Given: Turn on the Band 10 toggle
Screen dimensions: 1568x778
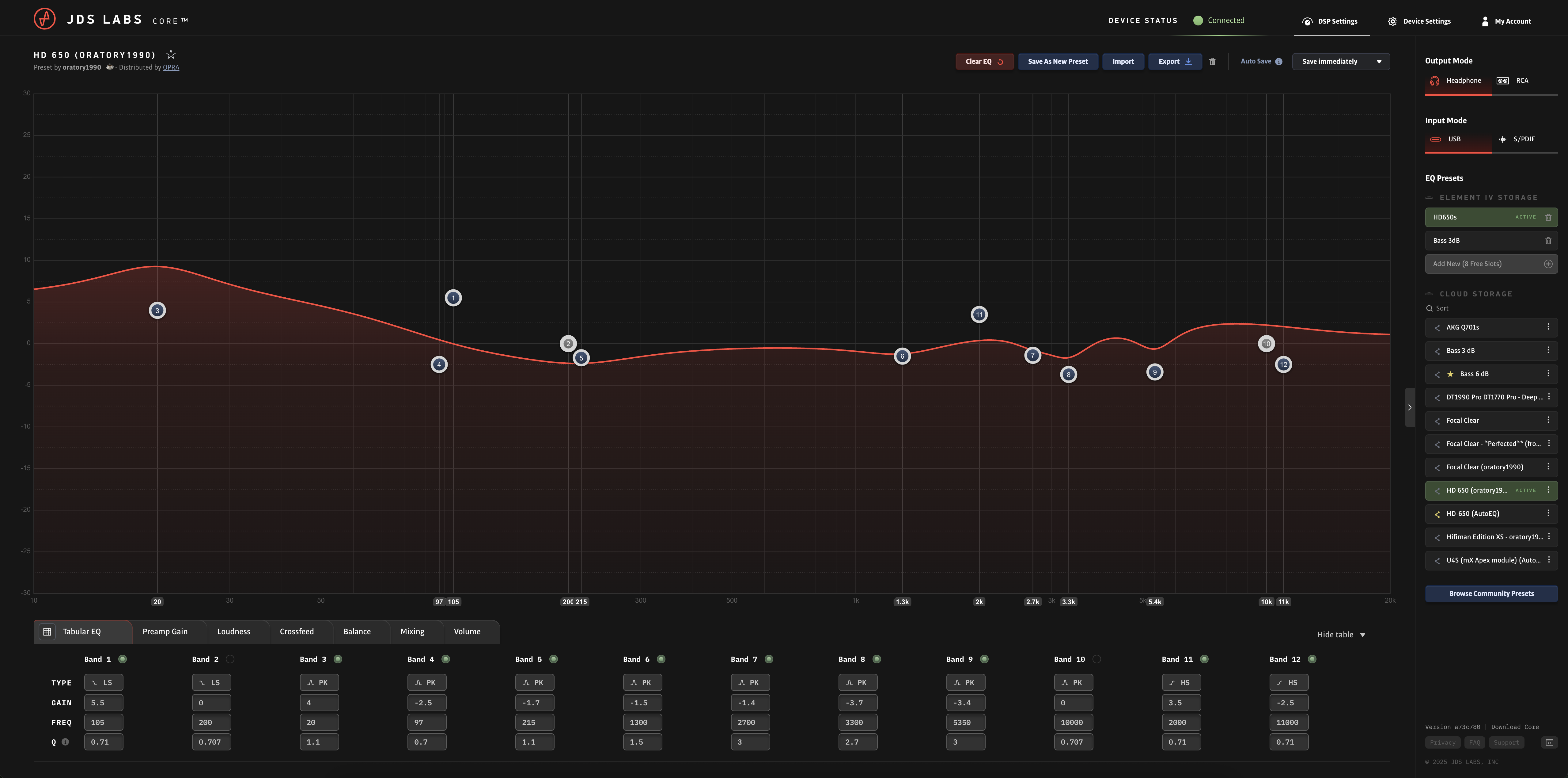Looking at the screenshot, I should pos(1096,659).
